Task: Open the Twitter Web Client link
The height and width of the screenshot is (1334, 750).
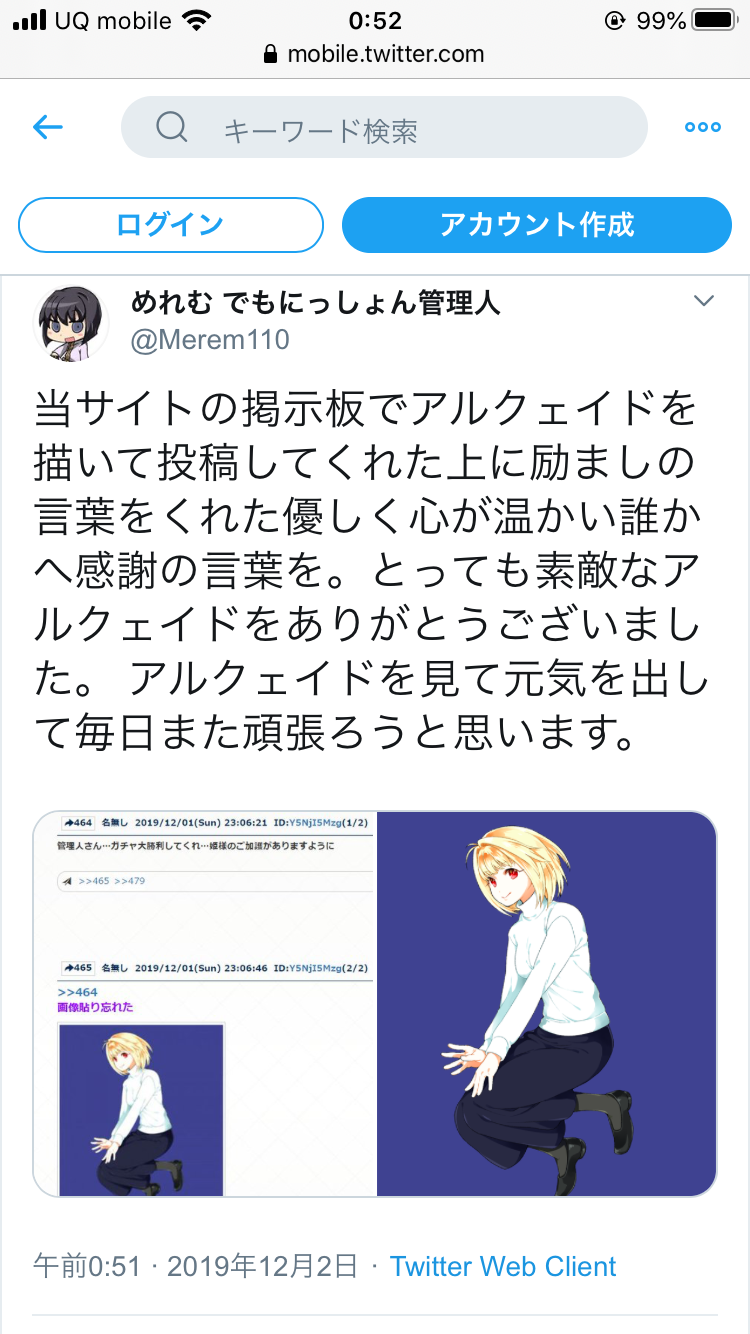Action: pyautogui.click(x=503, y=1266)
